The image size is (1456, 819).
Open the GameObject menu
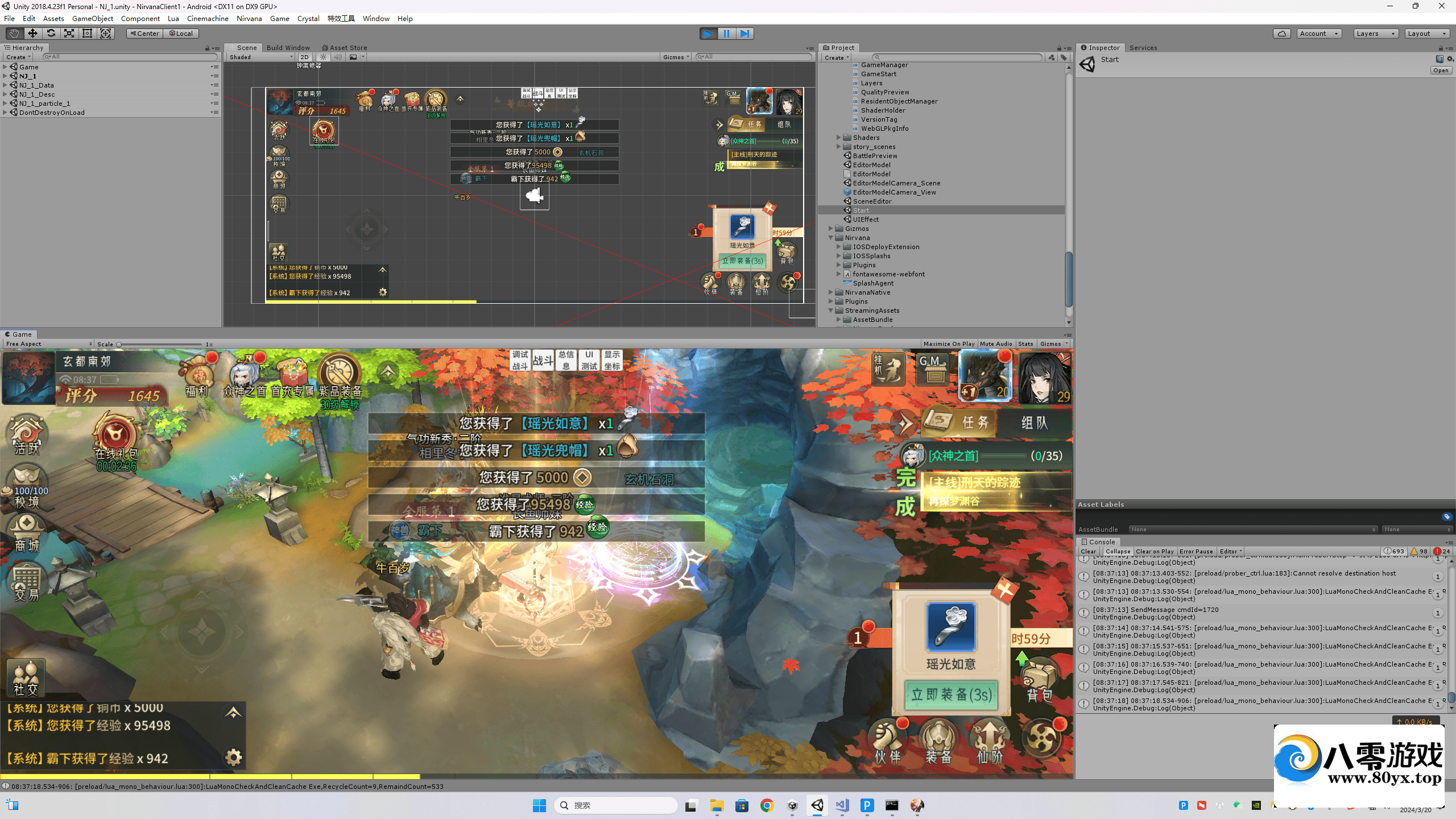(x=93, y=19)
